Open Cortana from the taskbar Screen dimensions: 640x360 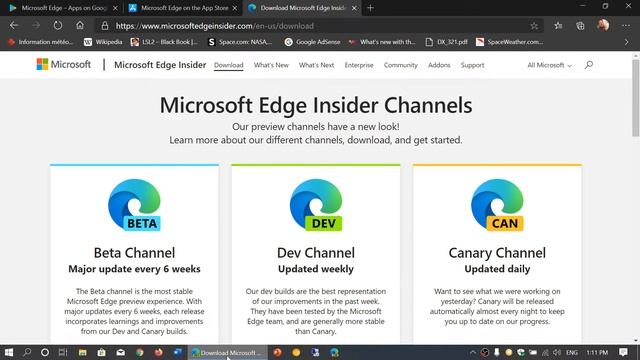click(x=45, y=352)
